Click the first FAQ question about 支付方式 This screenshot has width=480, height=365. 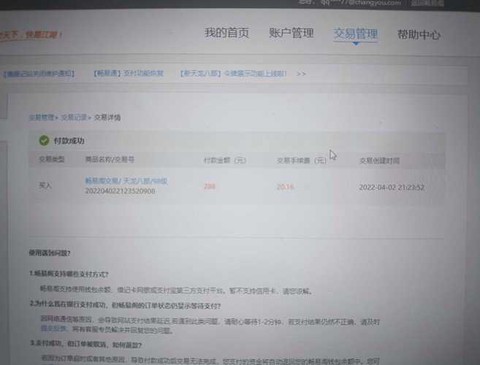point(69,274)
